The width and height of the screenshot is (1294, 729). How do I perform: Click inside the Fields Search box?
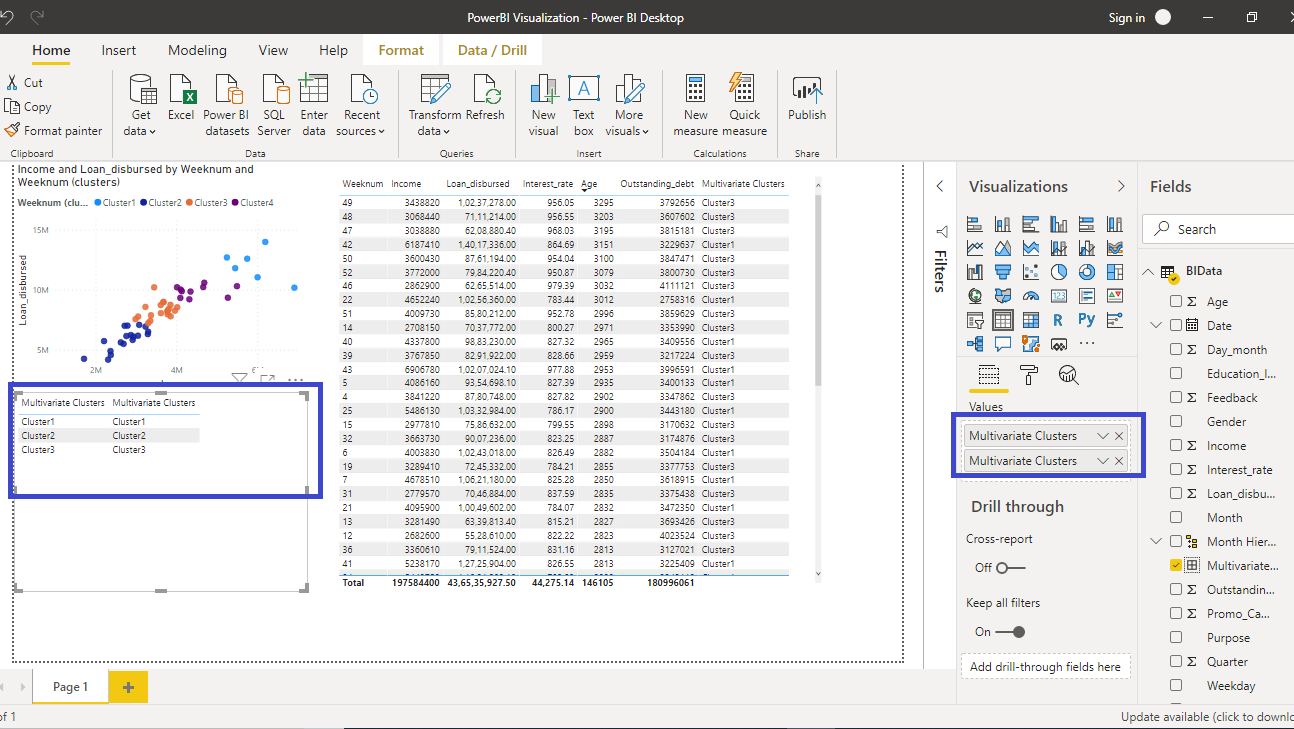[x=1218, y=229]
